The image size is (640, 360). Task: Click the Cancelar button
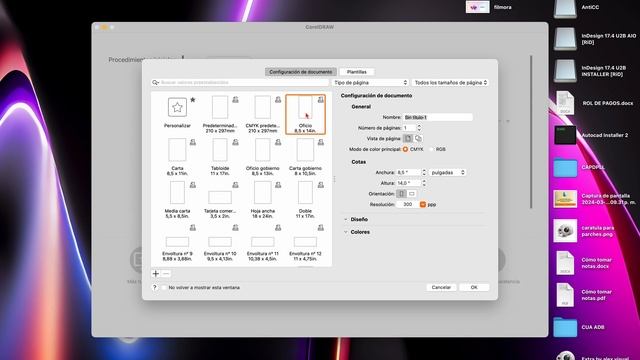tap(441, 287)
